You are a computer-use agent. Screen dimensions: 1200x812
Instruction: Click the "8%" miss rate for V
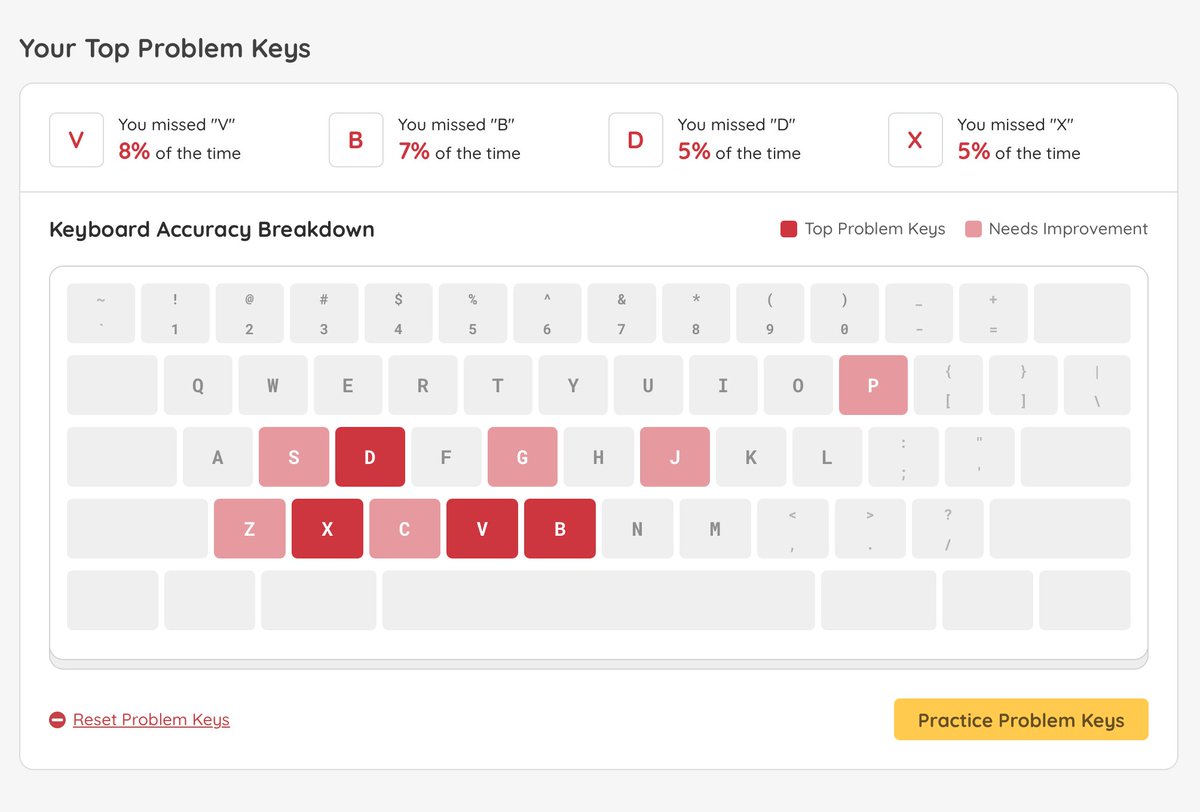[x=134, y=152]
